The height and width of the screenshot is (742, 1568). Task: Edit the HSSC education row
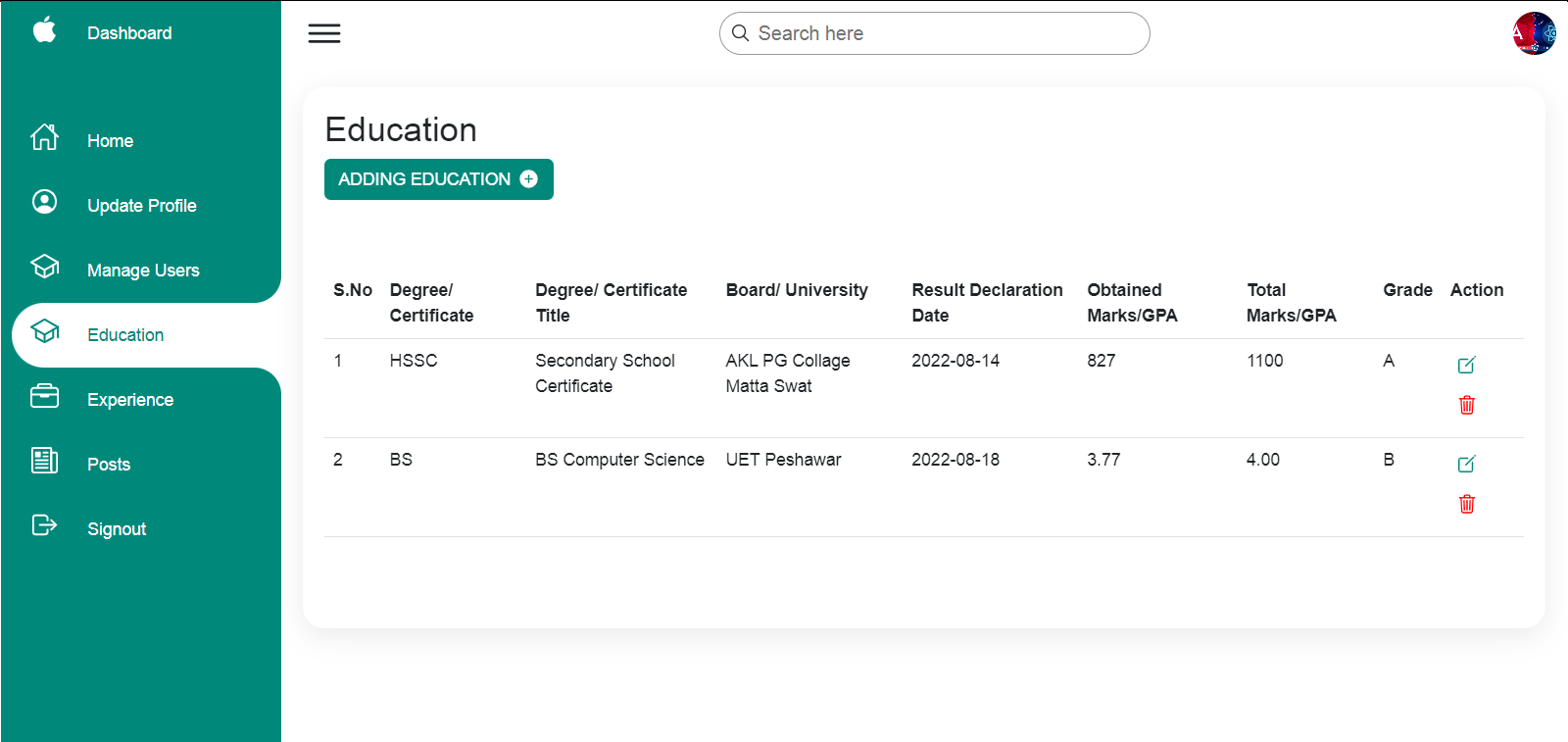1467,365
